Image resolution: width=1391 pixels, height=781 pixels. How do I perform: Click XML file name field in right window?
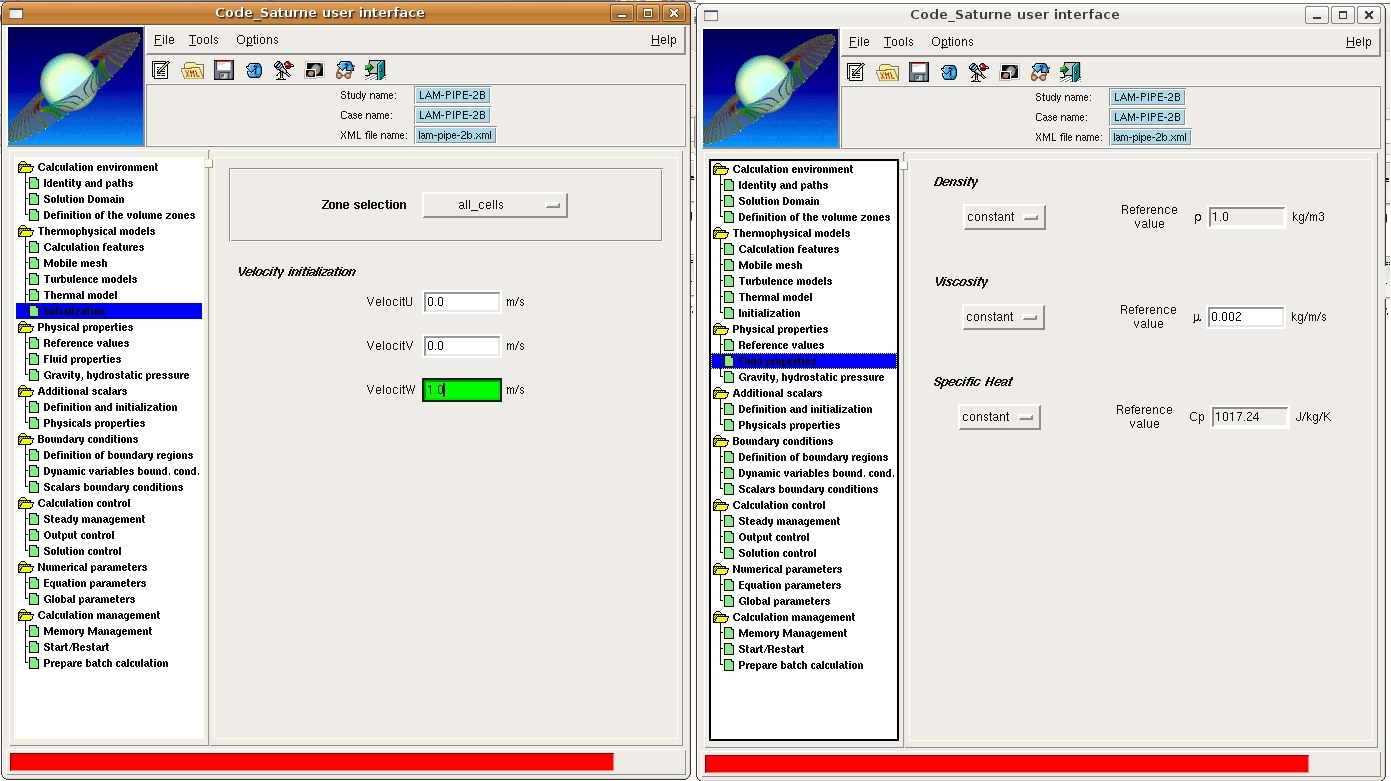coord(1150,137)
